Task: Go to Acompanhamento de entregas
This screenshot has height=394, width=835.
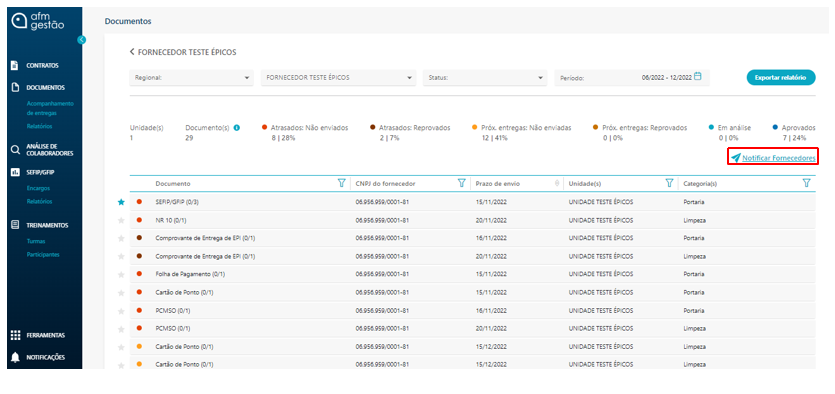Action: (50, 108)
